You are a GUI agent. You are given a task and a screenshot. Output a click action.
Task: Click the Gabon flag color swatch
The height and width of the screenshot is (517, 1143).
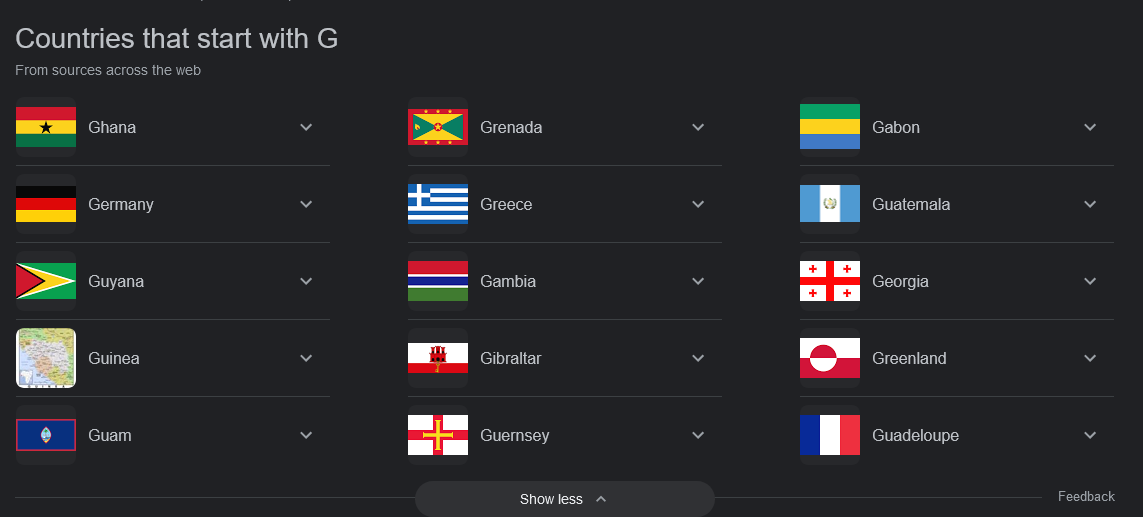830,127
